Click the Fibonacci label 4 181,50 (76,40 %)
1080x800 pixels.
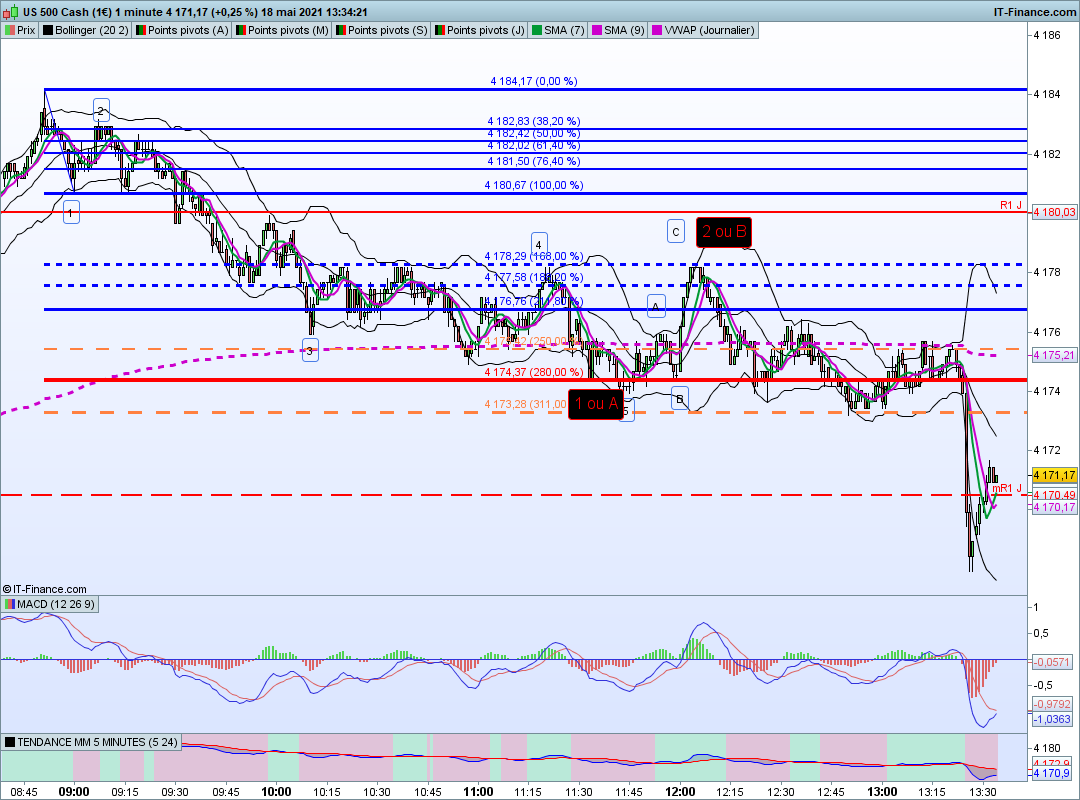(x=534, y=161)
